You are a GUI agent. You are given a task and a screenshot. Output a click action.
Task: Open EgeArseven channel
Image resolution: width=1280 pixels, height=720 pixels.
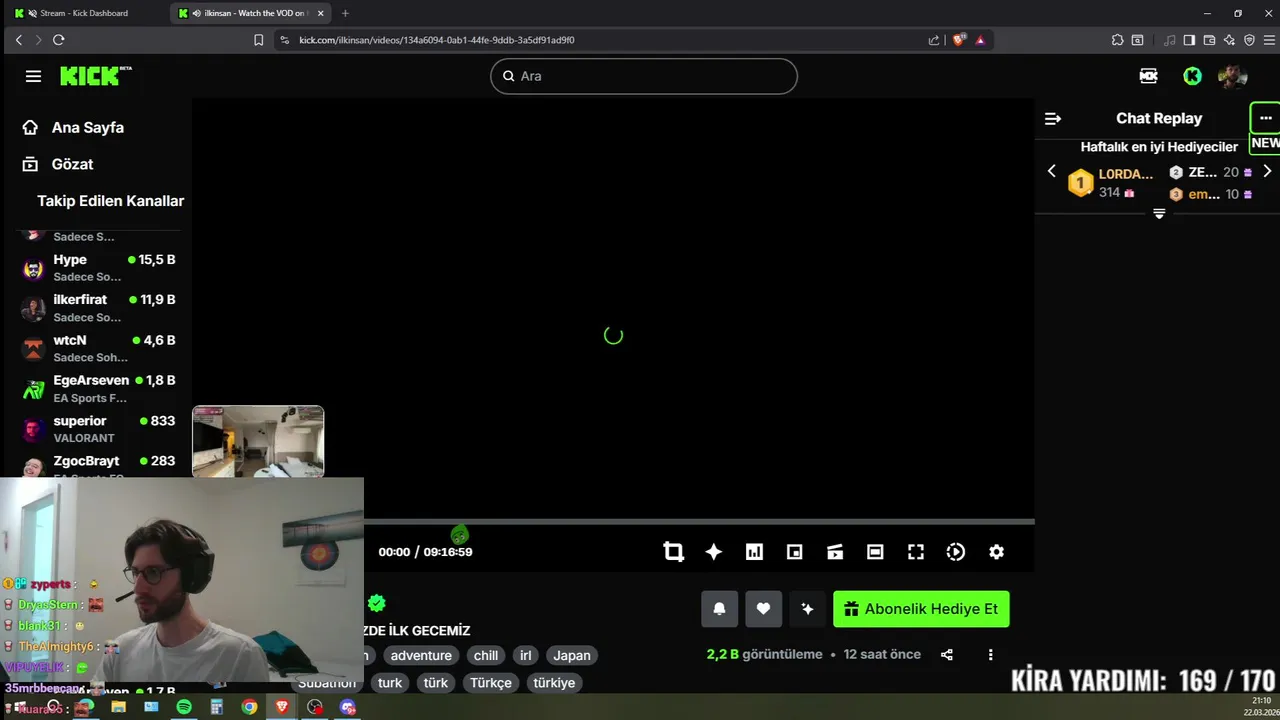98,388
